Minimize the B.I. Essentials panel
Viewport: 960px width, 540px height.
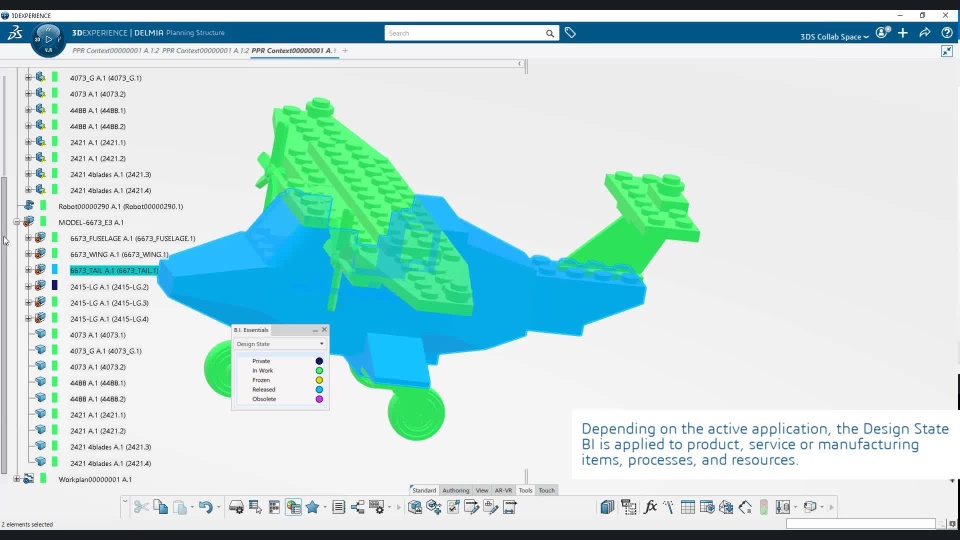click(x=315, y=330)
